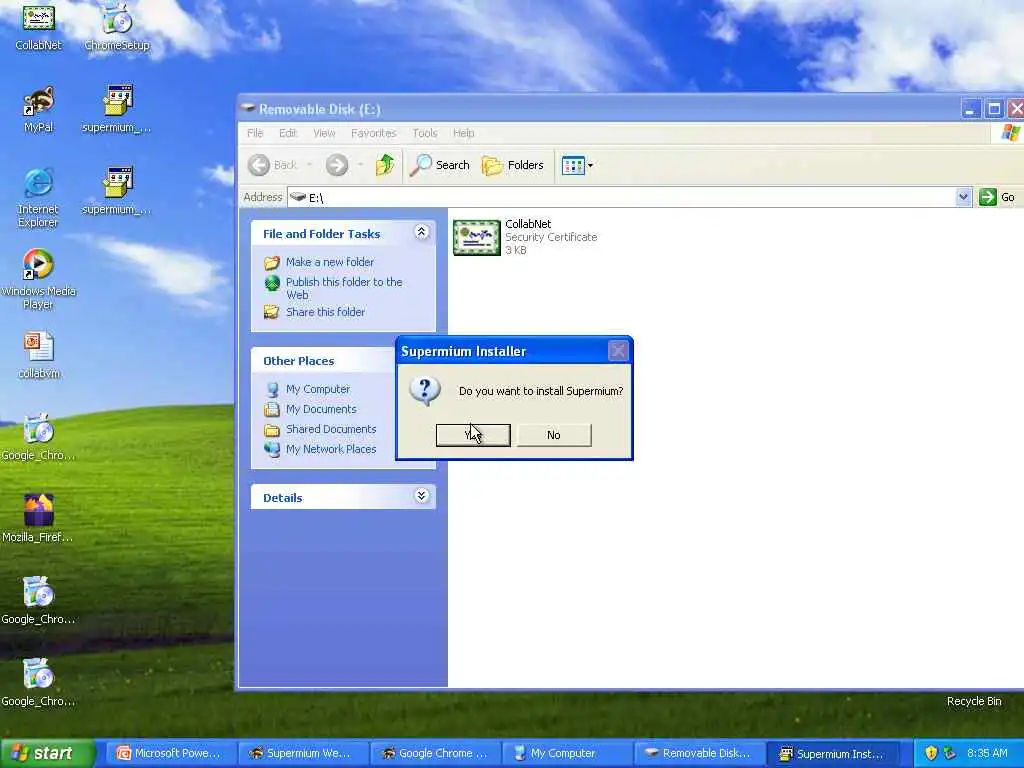
Task: Click the Go button
Action: click(x=997, y=197)
